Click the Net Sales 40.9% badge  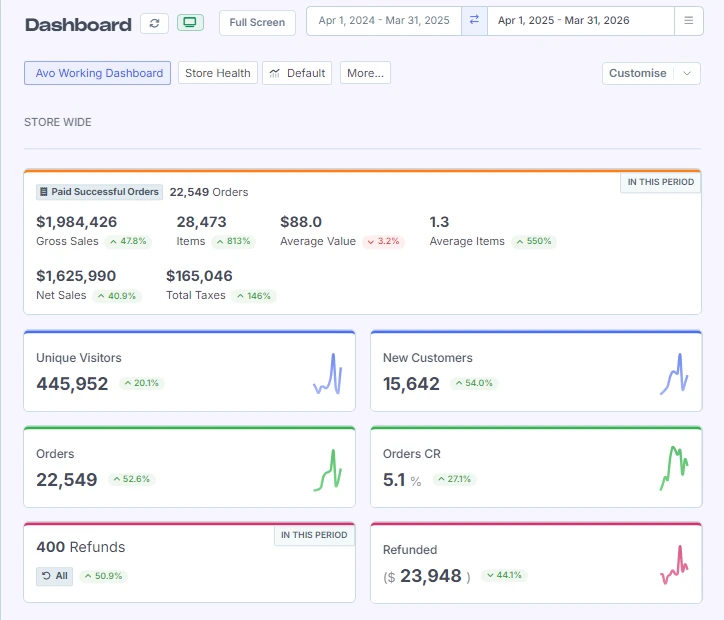pos(117,296)
